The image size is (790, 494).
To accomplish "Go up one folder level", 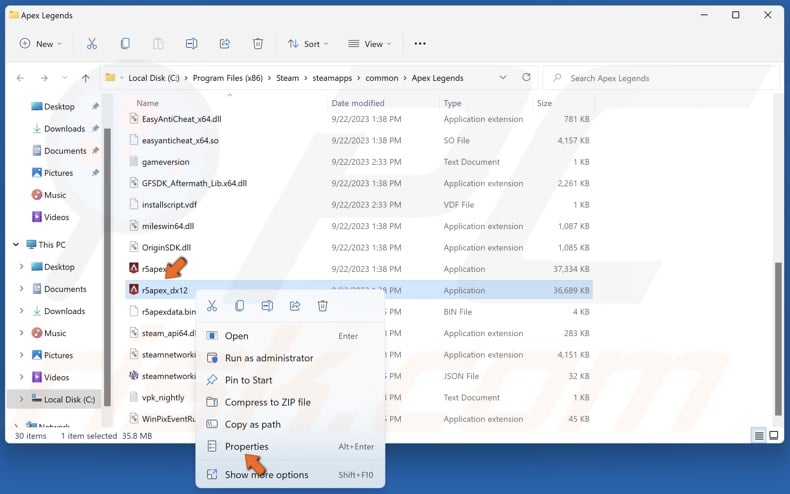I will pos(86,78).
